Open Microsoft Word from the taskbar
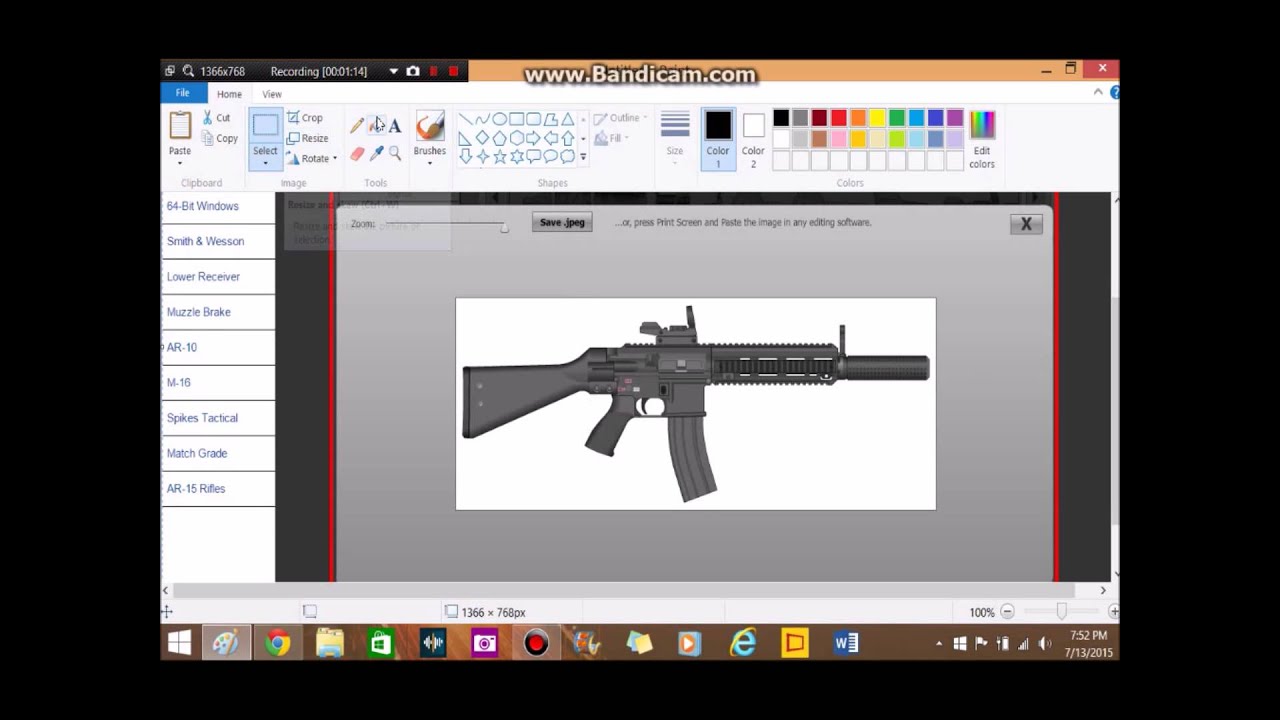 846,643
